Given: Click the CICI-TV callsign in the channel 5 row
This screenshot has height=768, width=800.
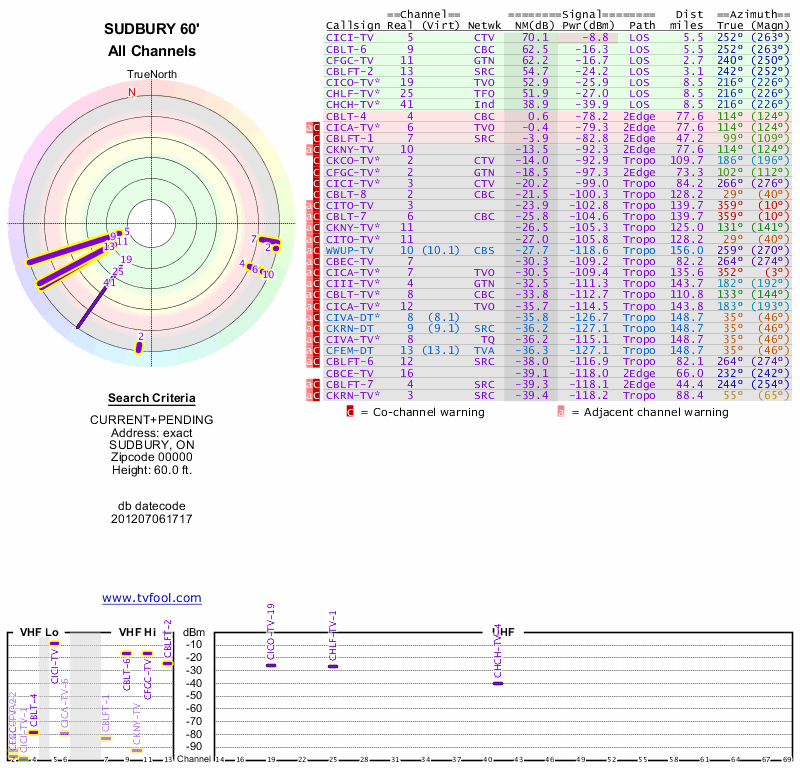Looking at the screenshot, I should point(349,38).
